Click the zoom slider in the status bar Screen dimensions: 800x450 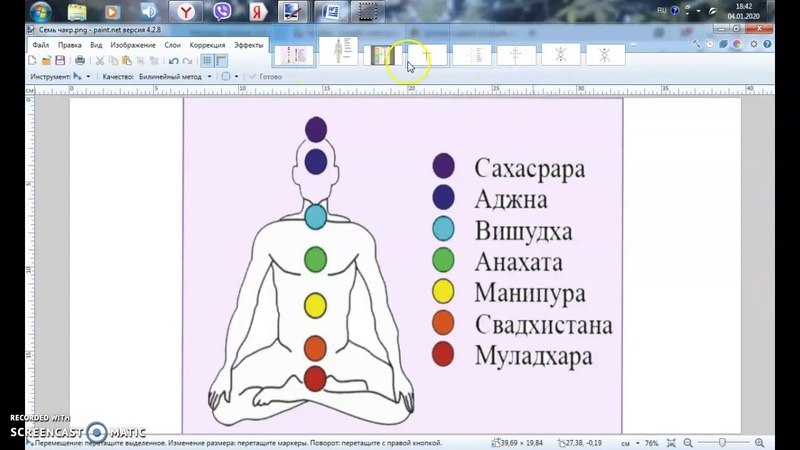point(722,442)
